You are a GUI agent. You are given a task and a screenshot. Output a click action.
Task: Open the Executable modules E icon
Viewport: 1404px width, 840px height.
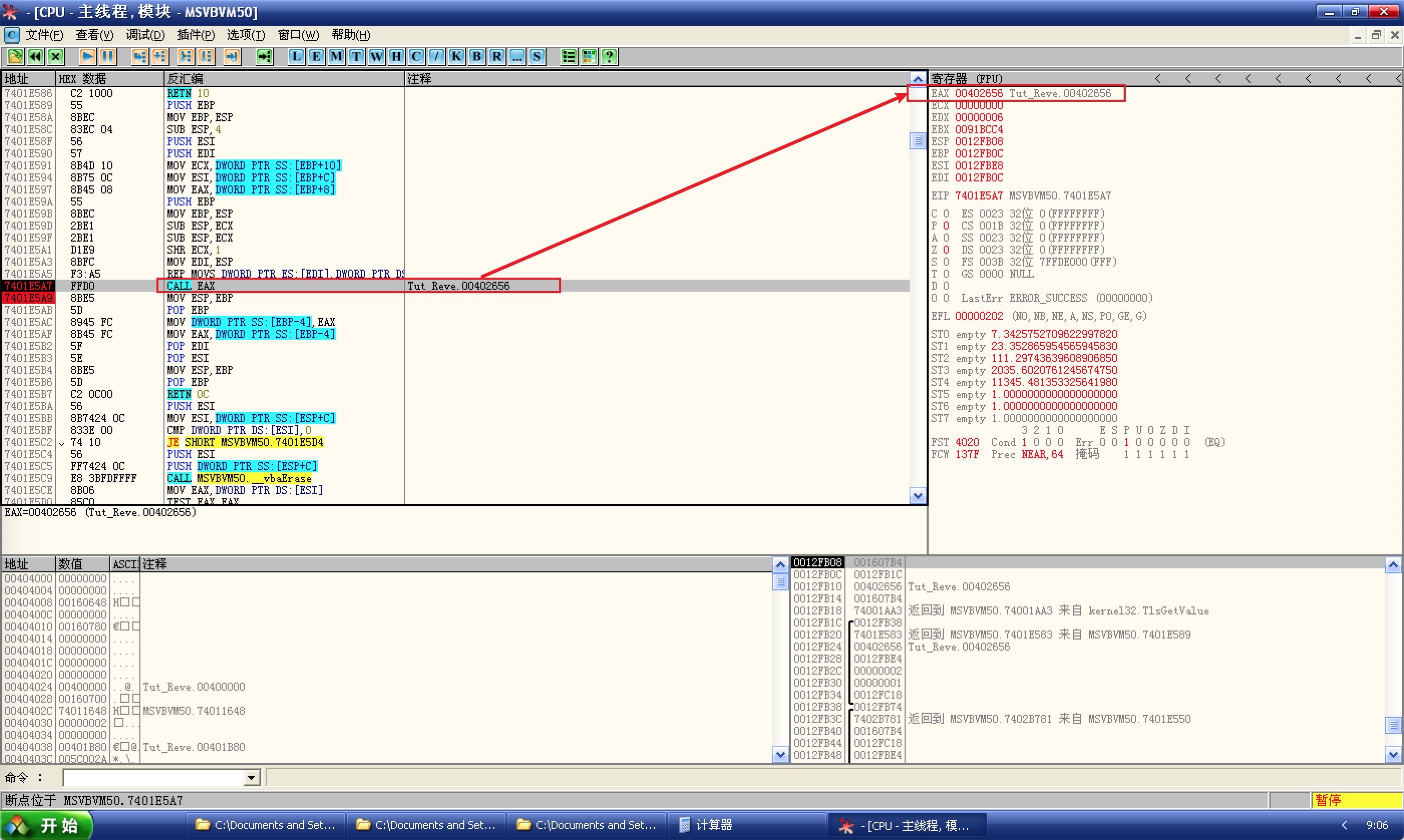316,57
